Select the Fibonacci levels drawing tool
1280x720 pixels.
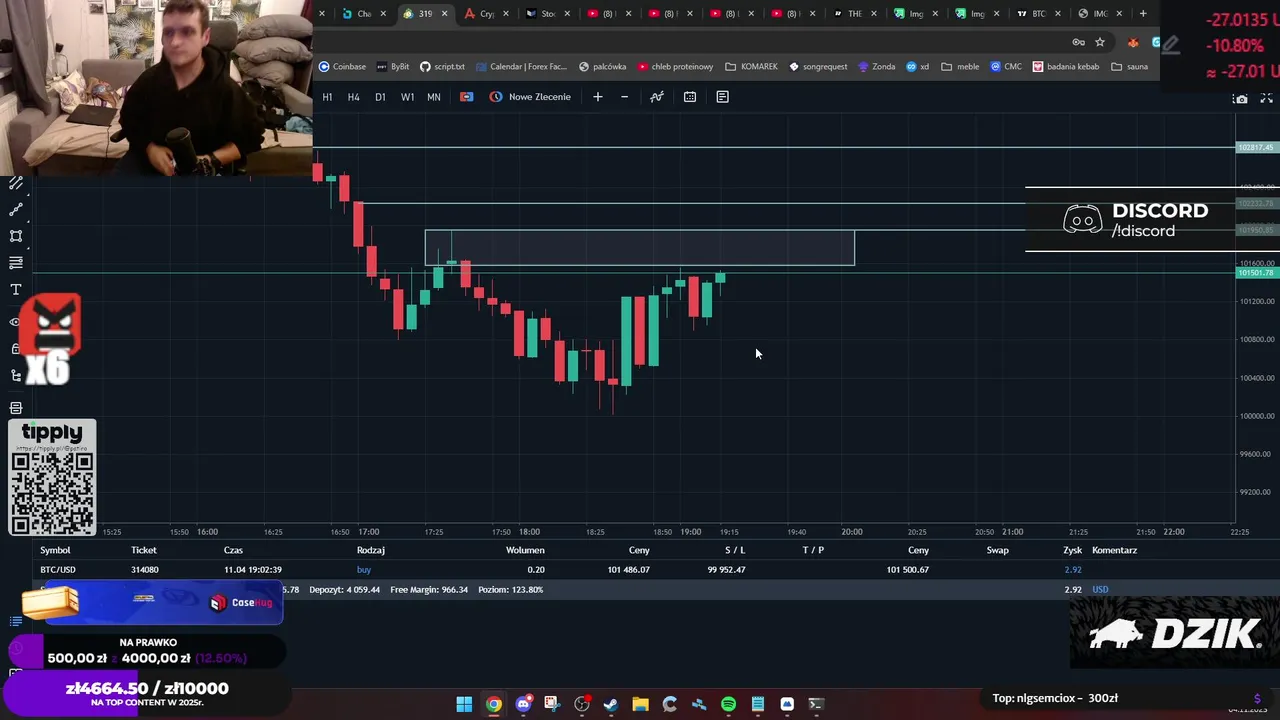click(x=16, y=263)
